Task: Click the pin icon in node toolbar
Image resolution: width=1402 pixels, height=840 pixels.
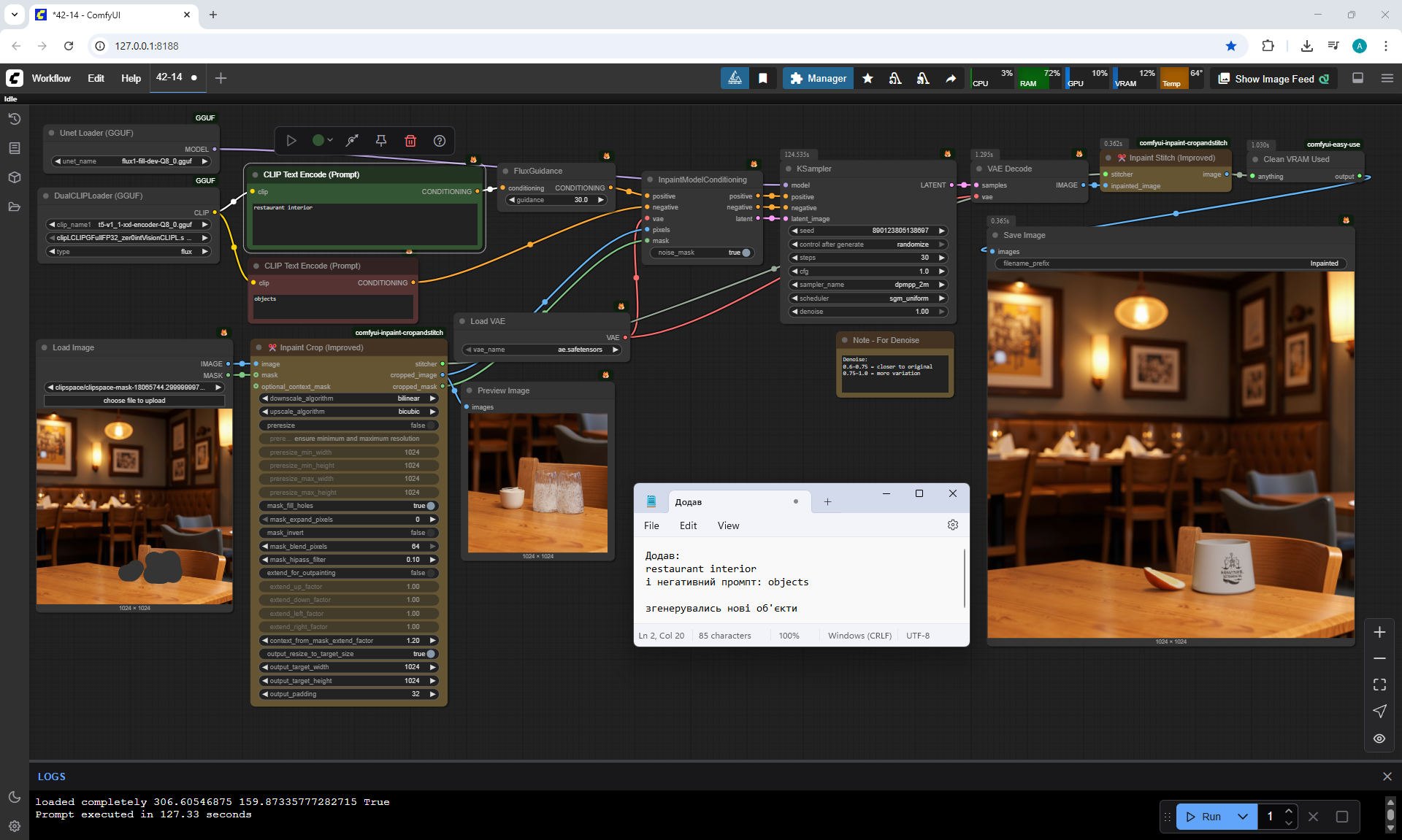Action: pos(381,141)
